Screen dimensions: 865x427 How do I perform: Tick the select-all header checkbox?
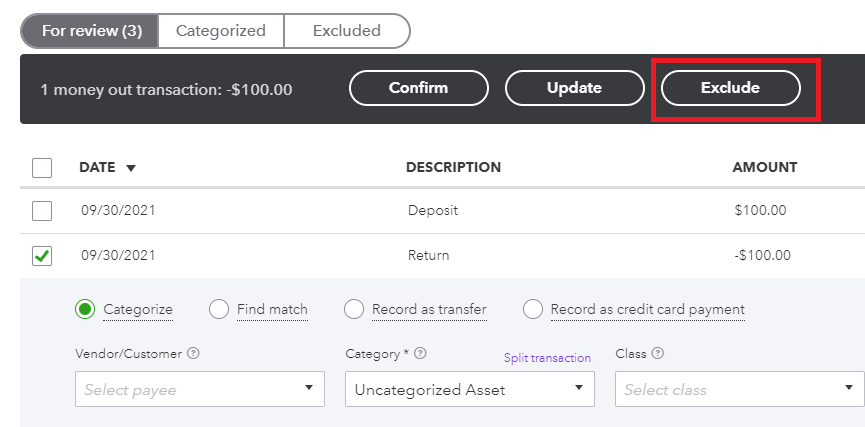[42, 167]
